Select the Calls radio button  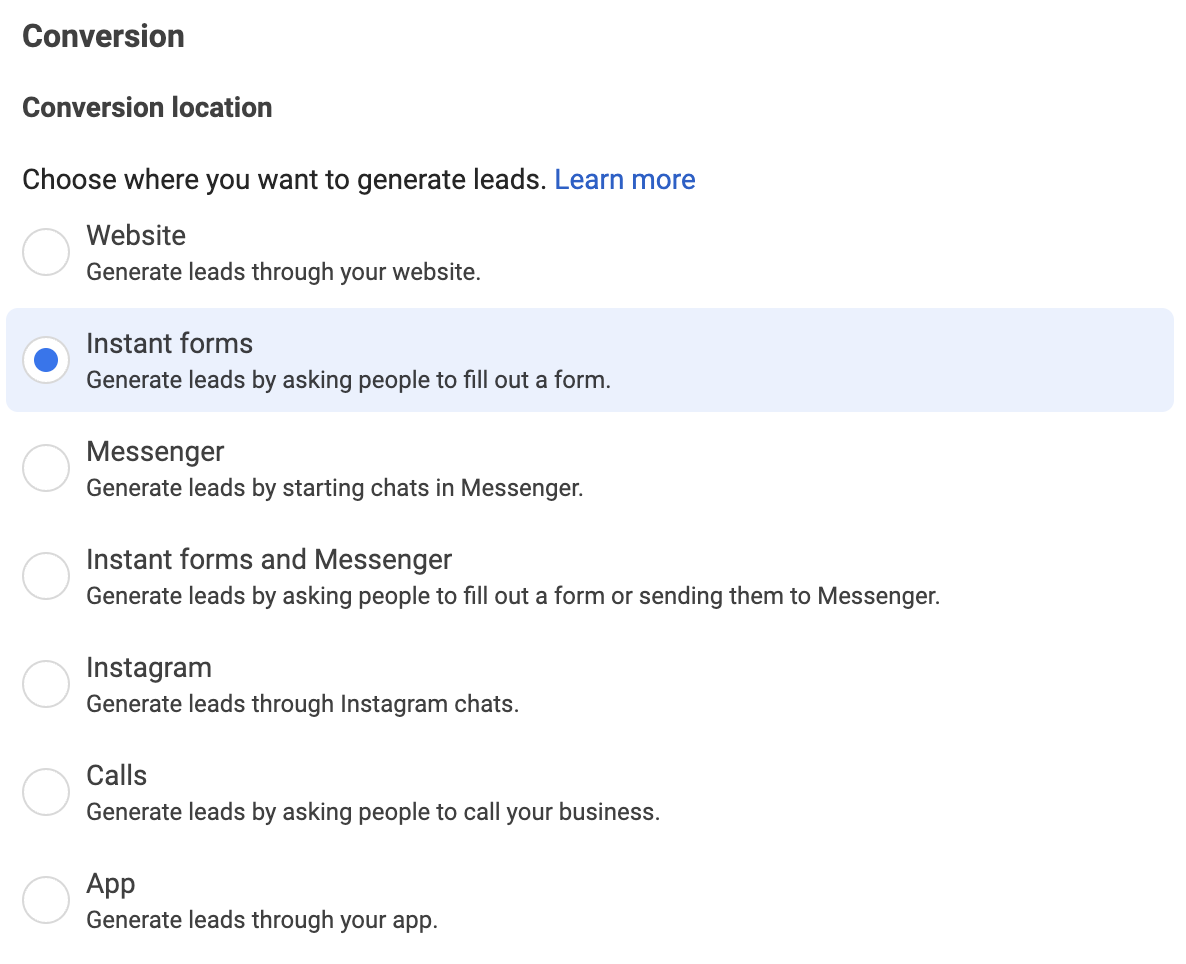pyautogui.click(x=46, y=792)
